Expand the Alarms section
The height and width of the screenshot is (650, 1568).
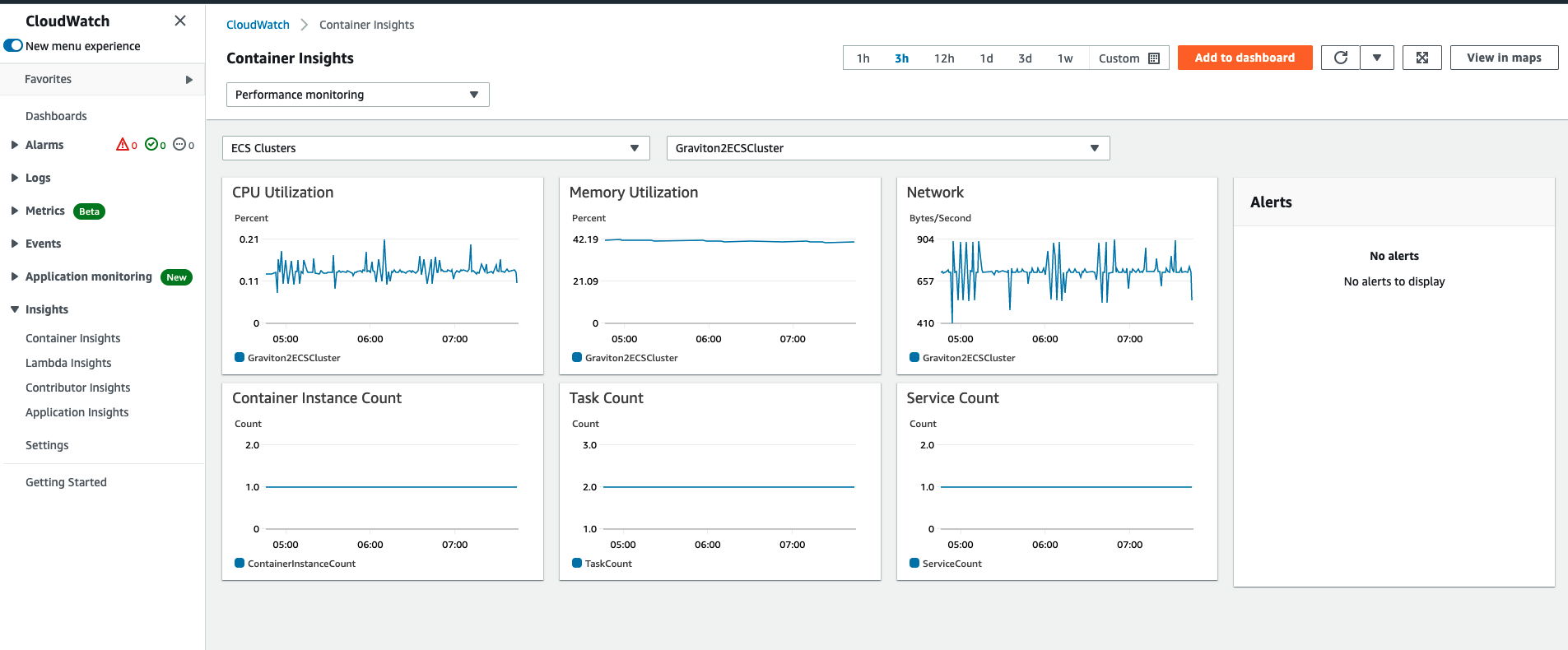click(x=15, y=145)
